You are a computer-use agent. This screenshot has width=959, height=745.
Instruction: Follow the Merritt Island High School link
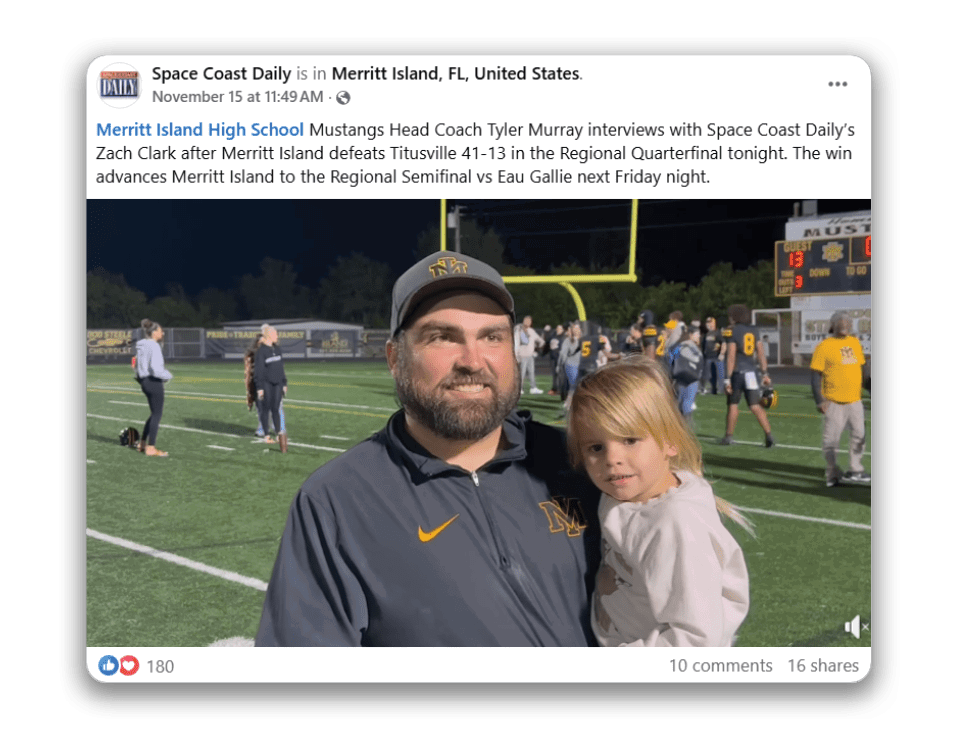[200, 130]
